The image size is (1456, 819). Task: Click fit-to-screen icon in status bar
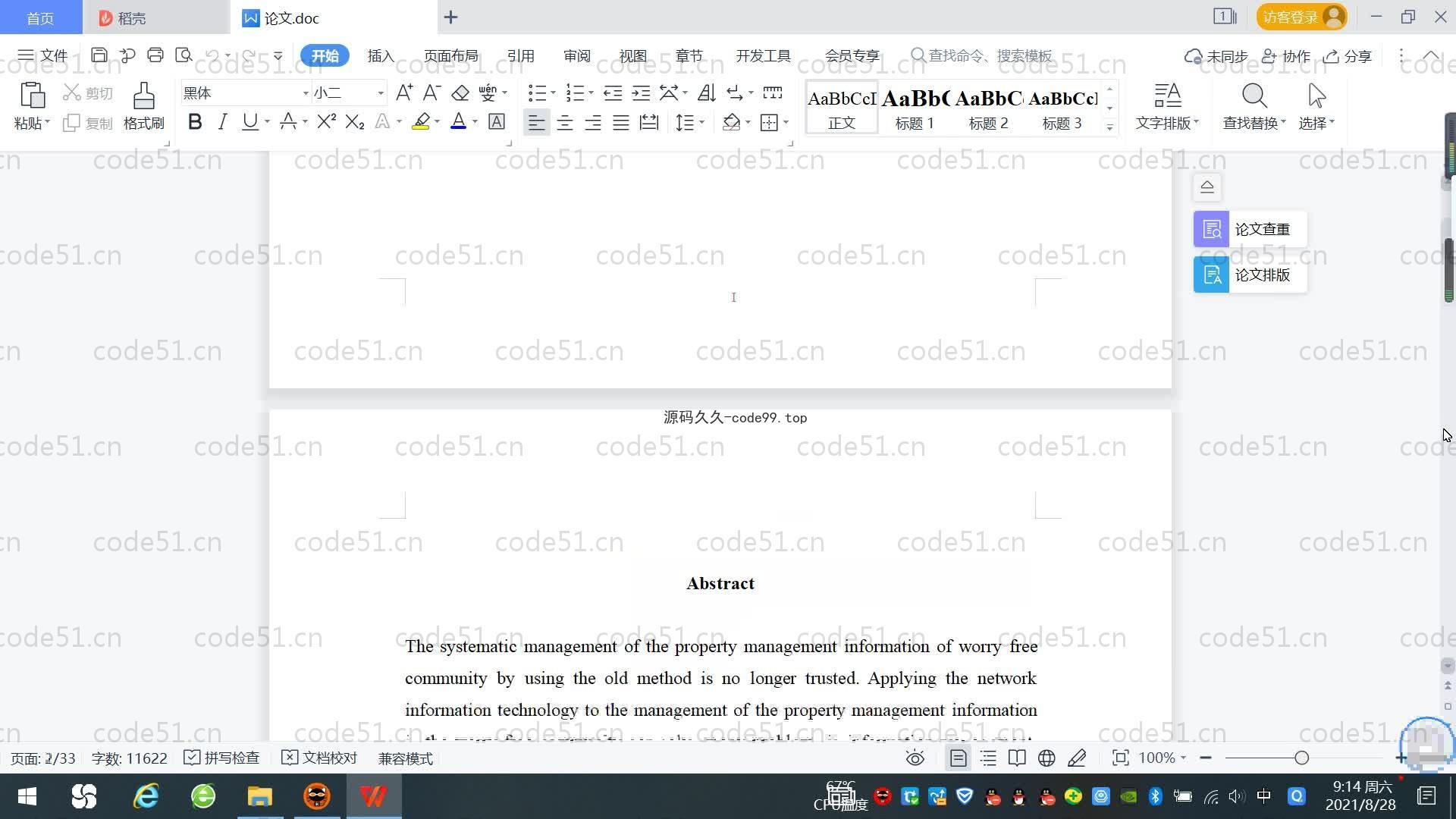coord(1120,758)
